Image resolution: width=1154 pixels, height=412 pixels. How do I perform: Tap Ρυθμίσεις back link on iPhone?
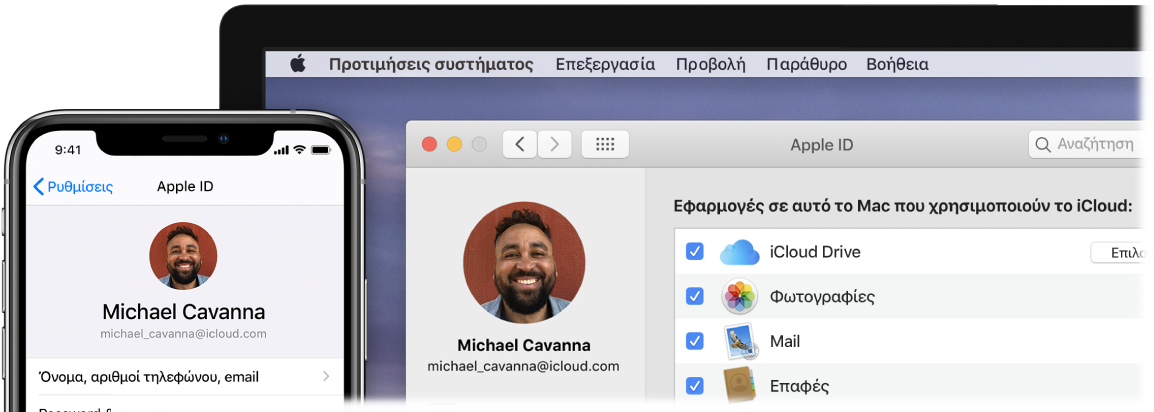tap(73, 187)
